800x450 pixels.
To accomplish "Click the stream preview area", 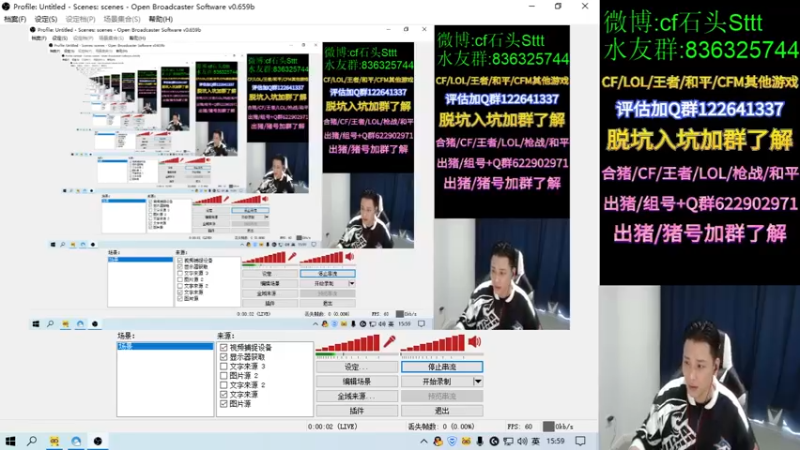I will [x=299, y=177].
